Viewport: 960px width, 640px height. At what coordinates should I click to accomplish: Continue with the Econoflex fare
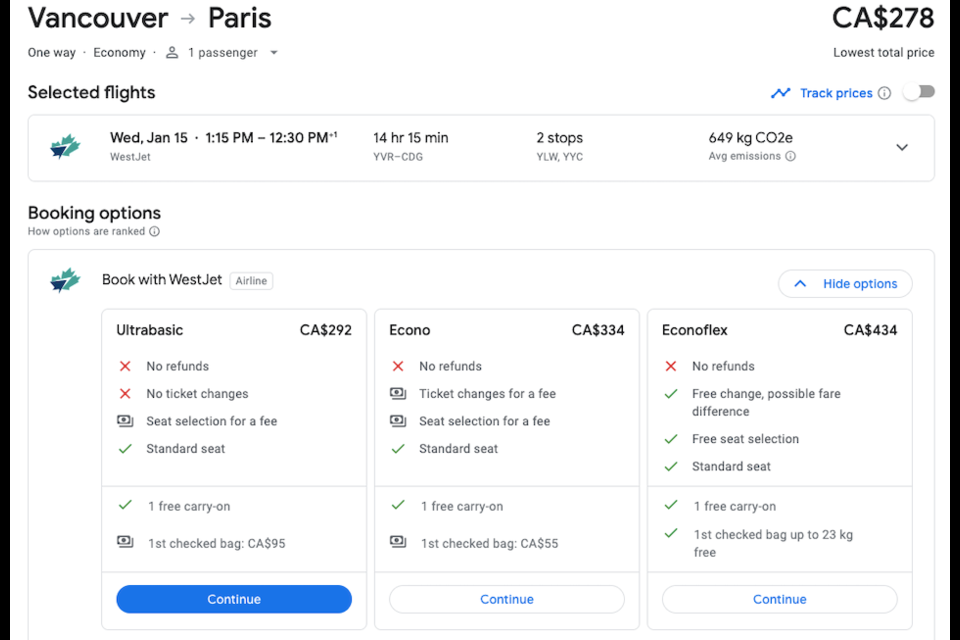[779, 599]
